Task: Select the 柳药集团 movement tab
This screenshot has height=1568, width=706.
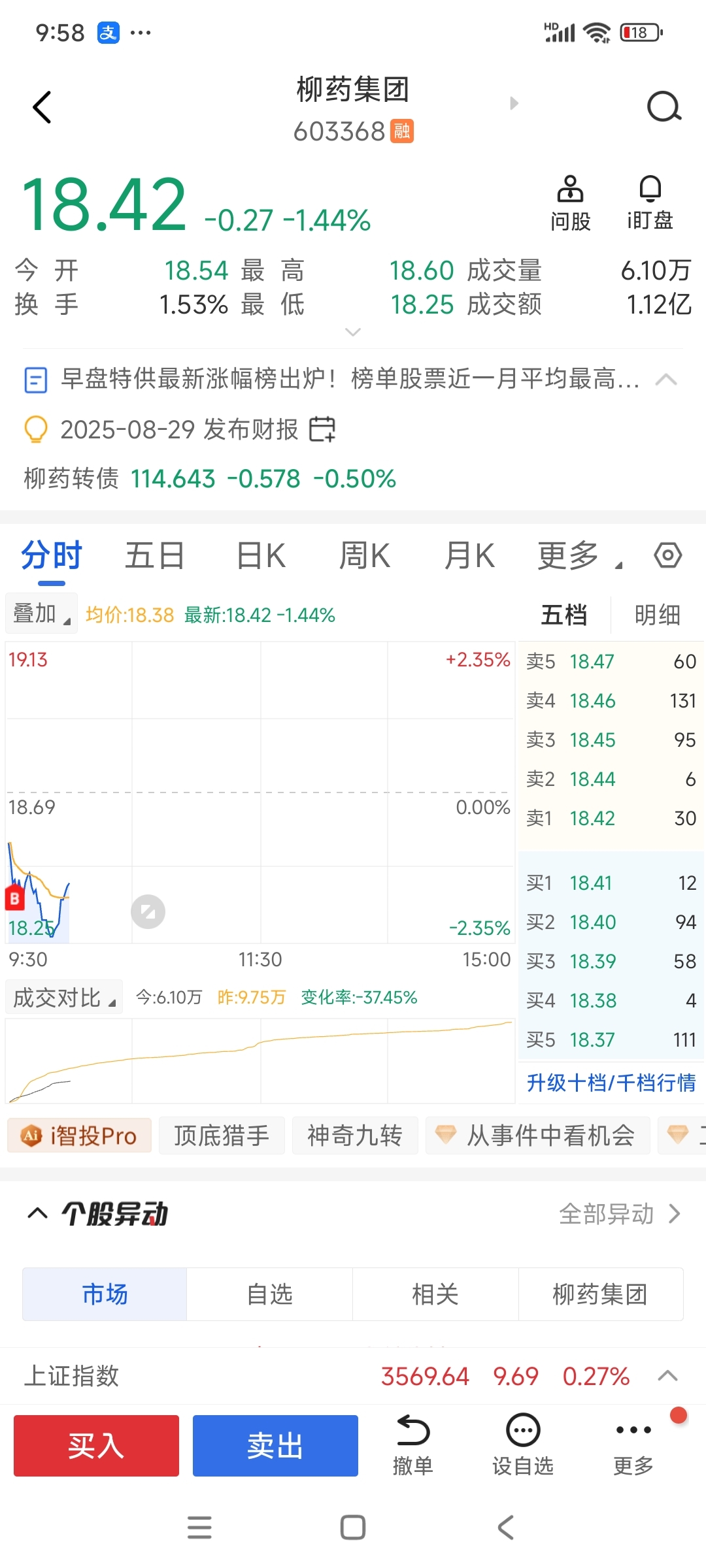Action: (601, 1294)
